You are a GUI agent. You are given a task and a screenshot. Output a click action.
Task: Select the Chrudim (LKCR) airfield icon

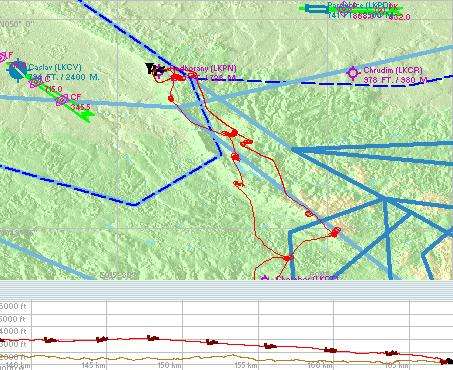point(353,73)
